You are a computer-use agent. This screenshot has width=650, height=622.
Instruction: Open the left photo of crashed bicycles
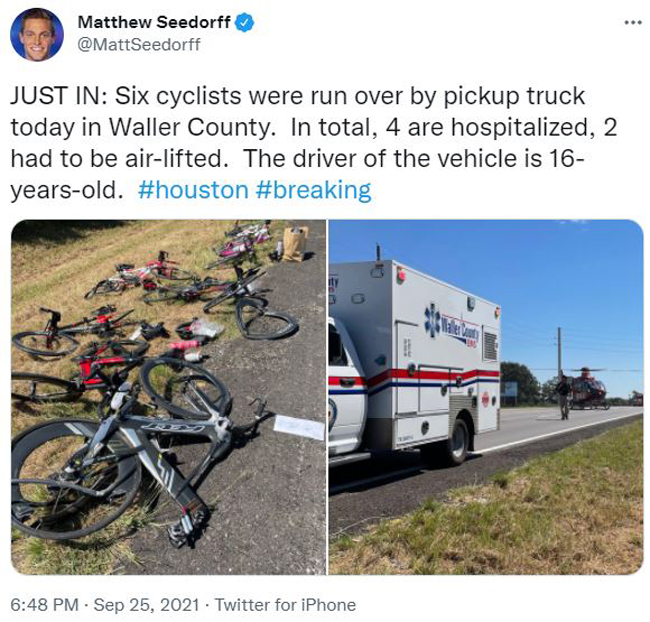(168, 397)
